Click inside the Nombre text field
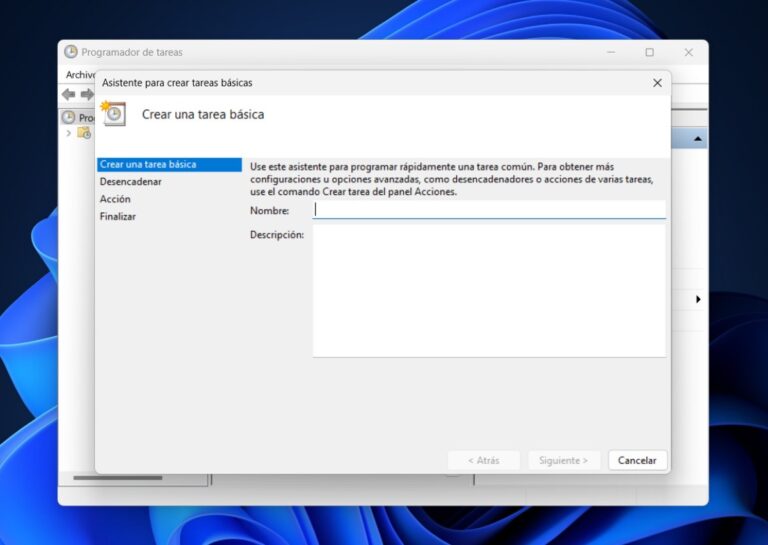This screenshot has width=768, height=545. click(x=488, y=210)
